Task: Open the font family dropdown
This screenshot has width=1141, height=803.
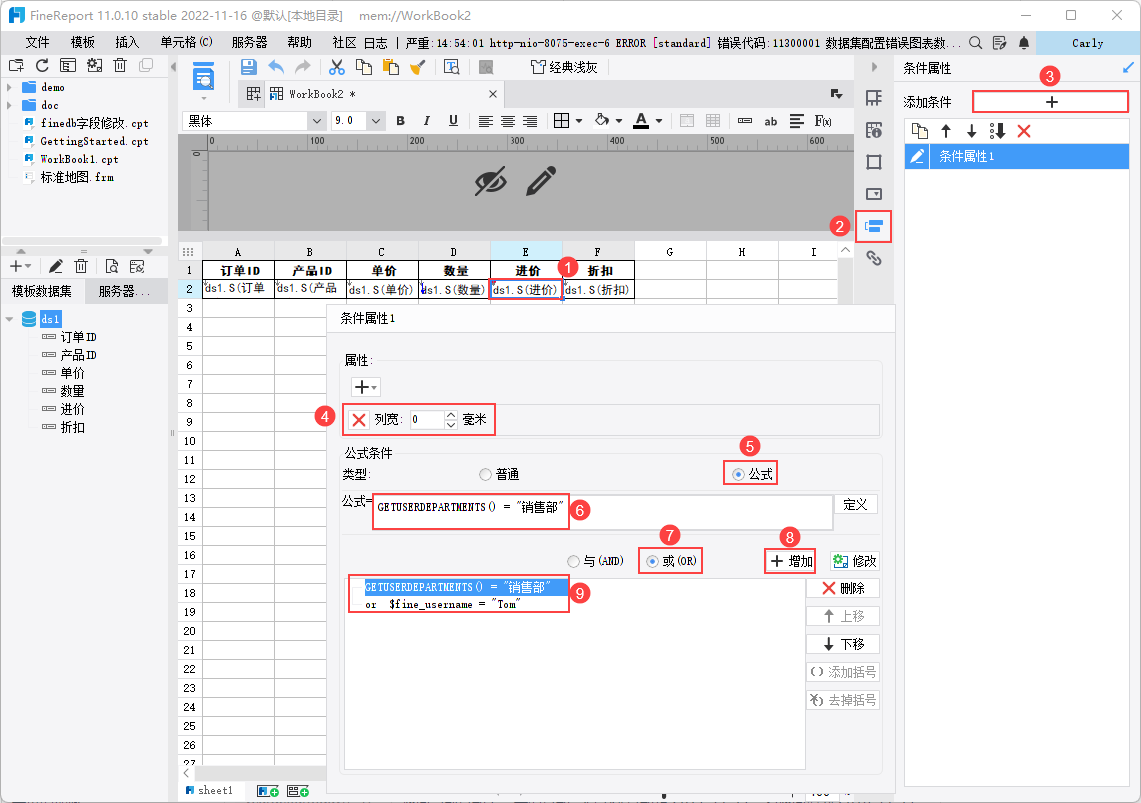Action: point(317,121)
